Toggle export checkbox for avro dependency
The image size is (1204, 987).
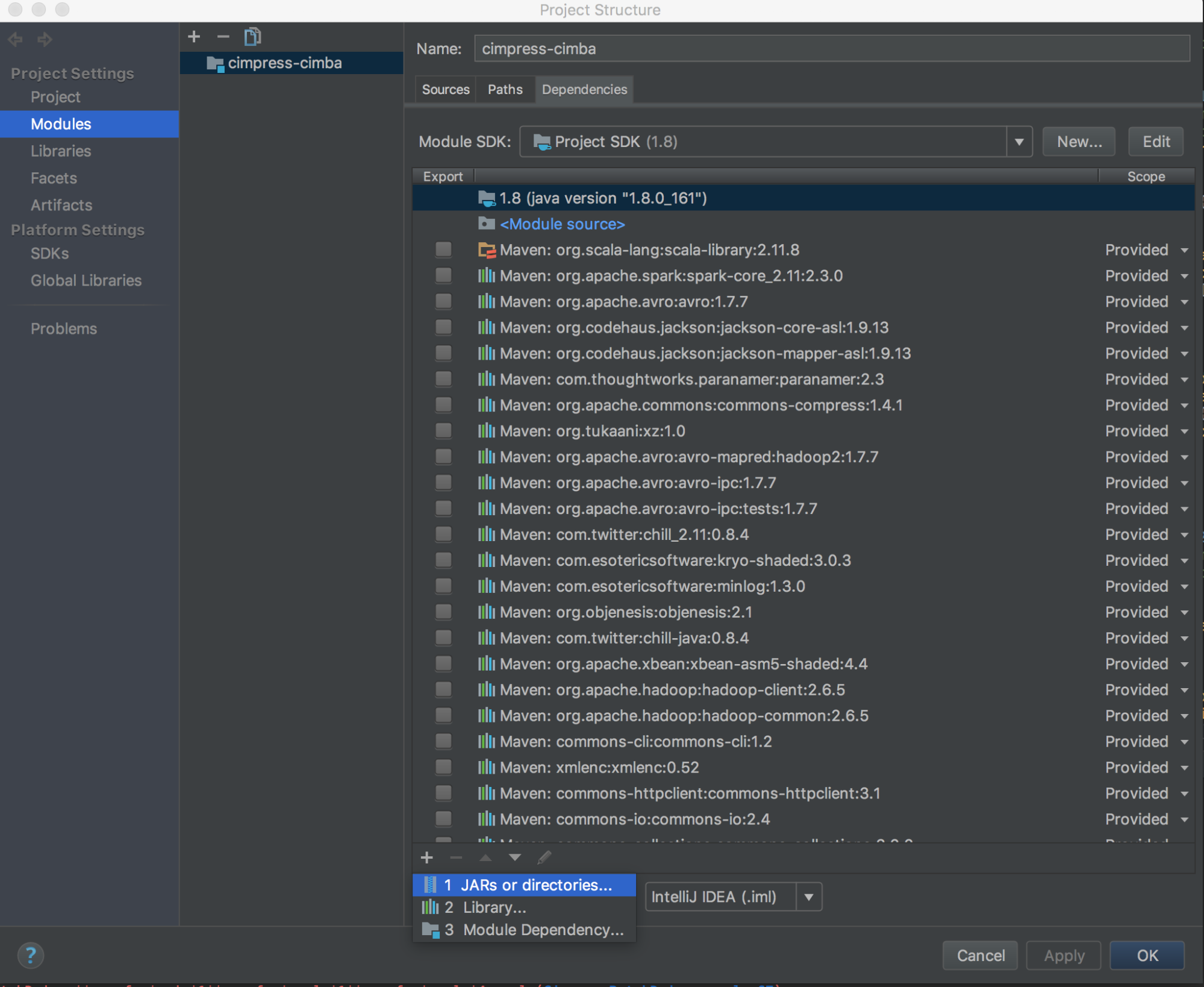(443, 301)
